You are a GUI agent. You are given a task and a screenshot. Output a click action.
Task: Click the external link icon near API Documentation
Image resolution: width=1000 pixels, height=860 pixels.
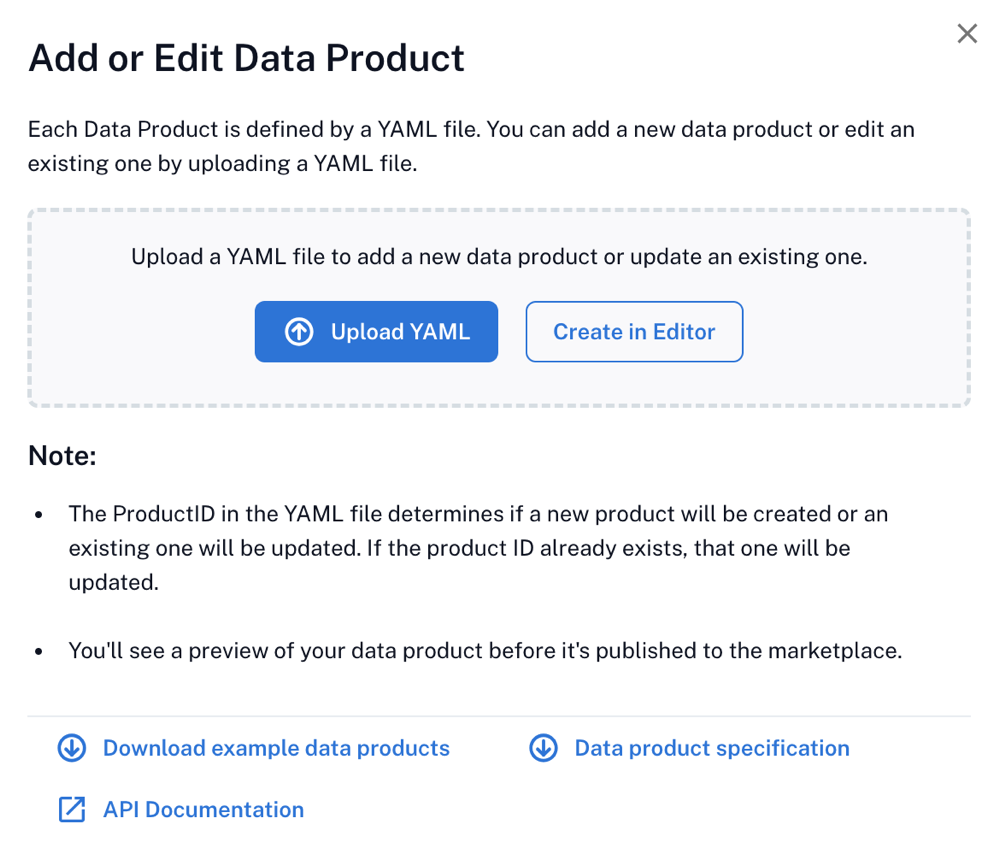pyautogui.click(x=71, y=810)
